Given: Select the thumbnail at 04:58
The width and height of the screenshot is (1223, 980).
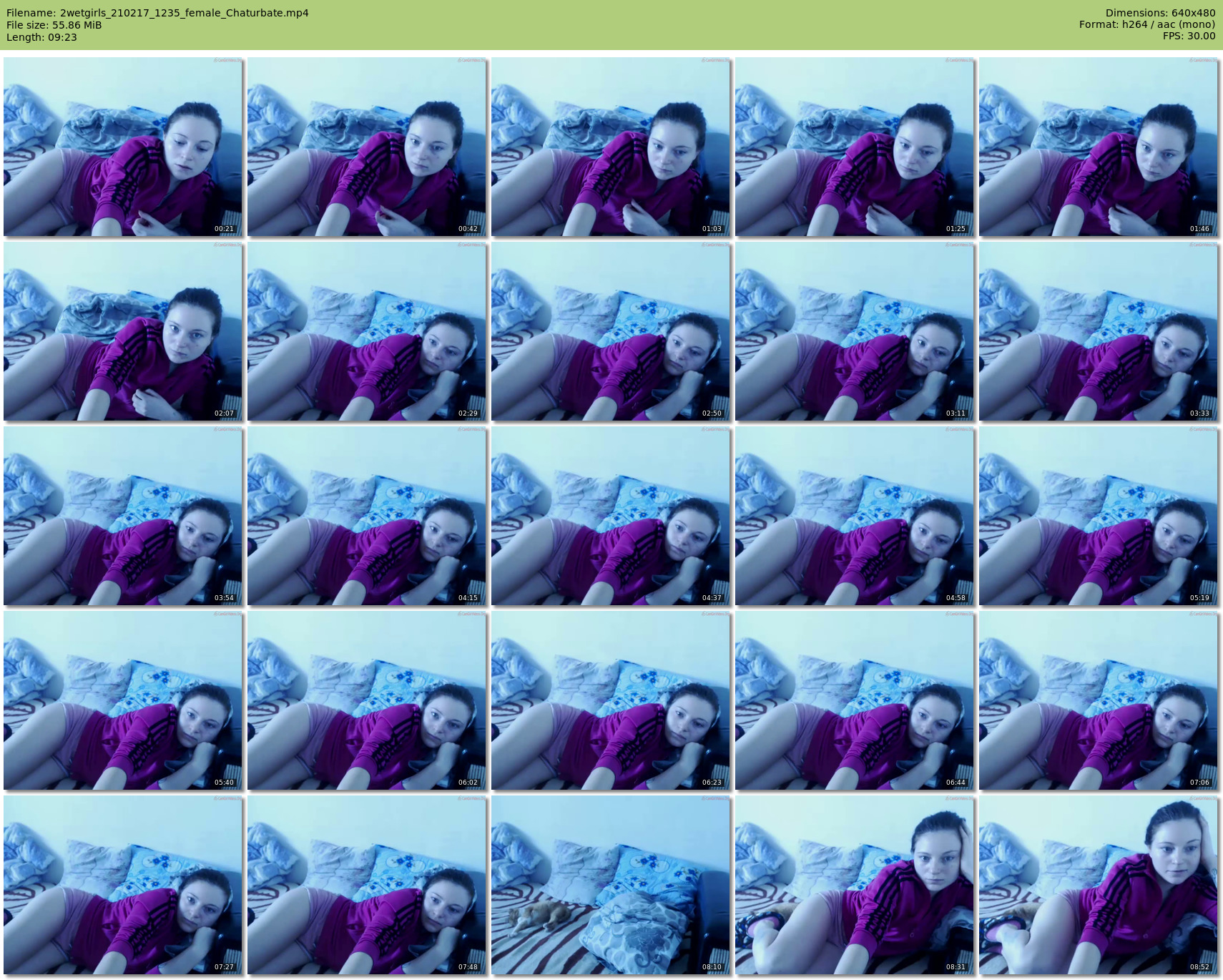Looking at the screenshot, I should (855, 516).
